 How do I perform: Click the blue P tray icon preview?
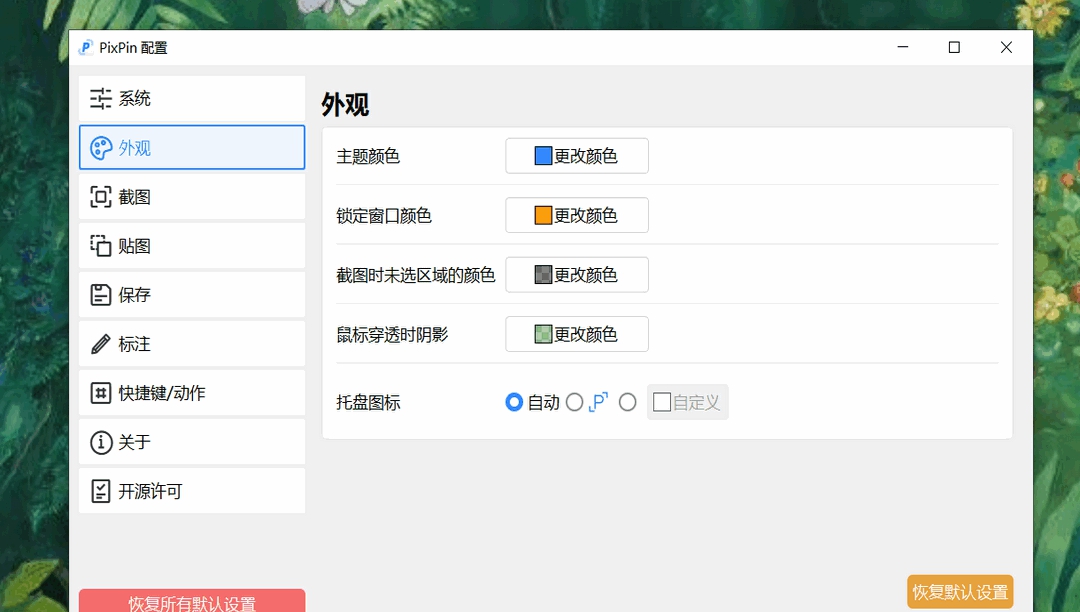pyautogui.click(x=599, y=402)
